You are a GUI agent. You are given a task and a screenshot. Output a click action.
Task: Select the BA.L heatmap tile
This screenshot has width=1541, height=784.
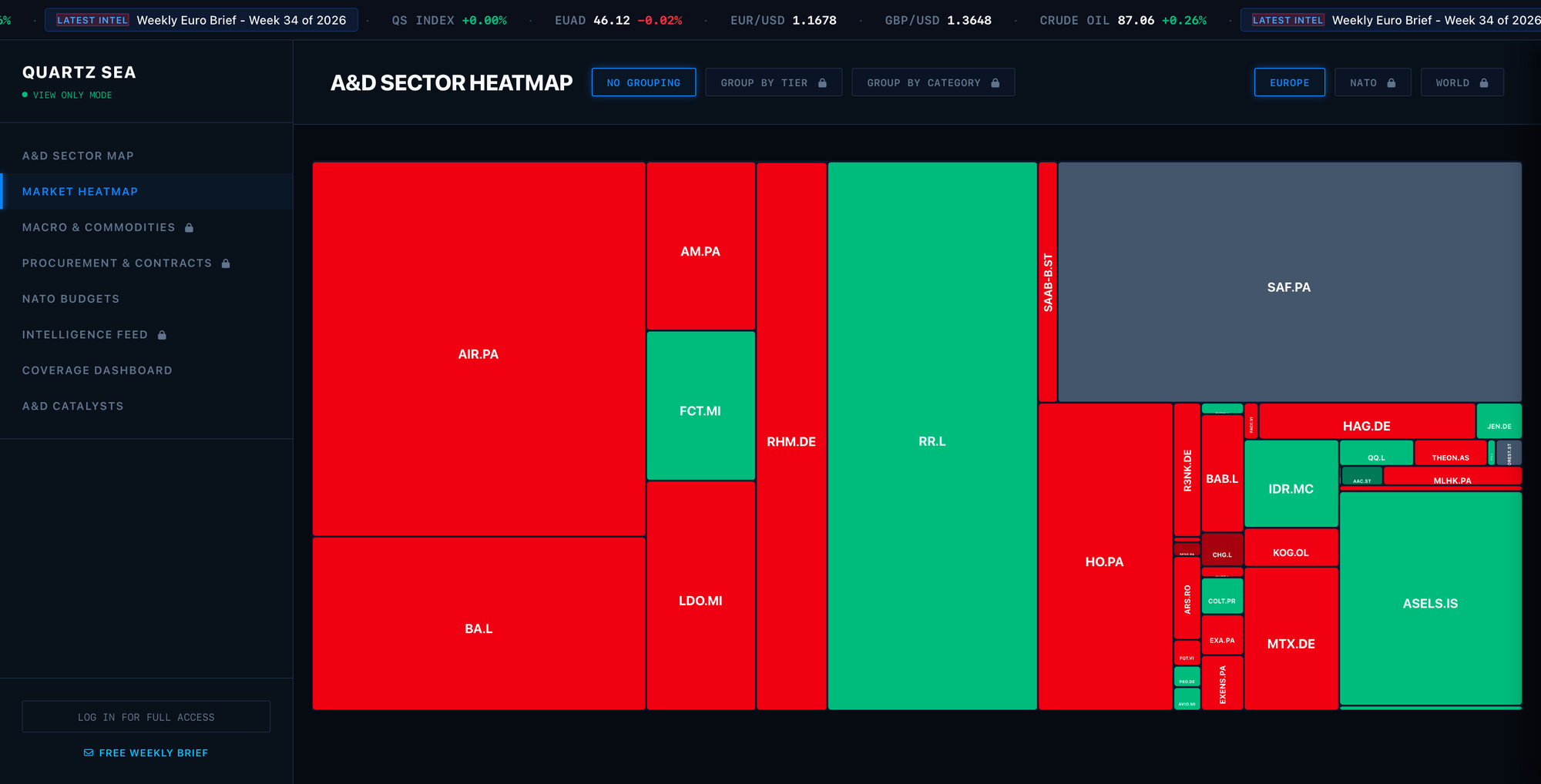coord(478,624)
